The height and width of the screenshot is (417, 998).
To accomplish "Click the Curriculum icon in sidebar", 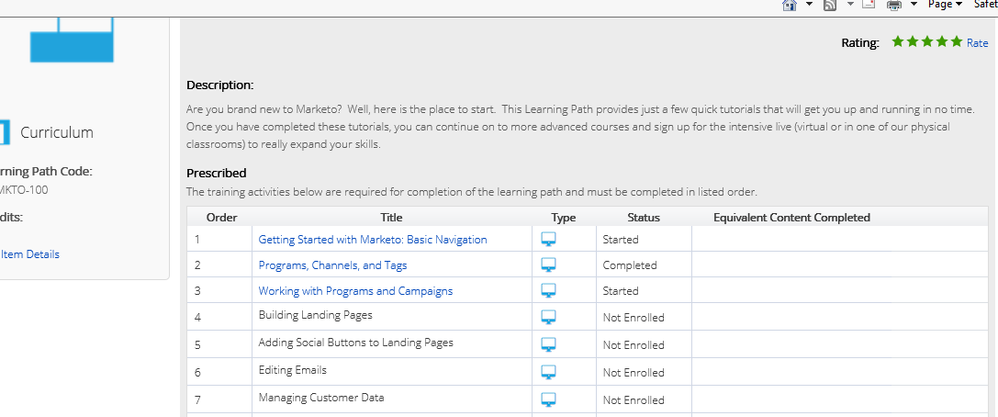I will 5,132.
